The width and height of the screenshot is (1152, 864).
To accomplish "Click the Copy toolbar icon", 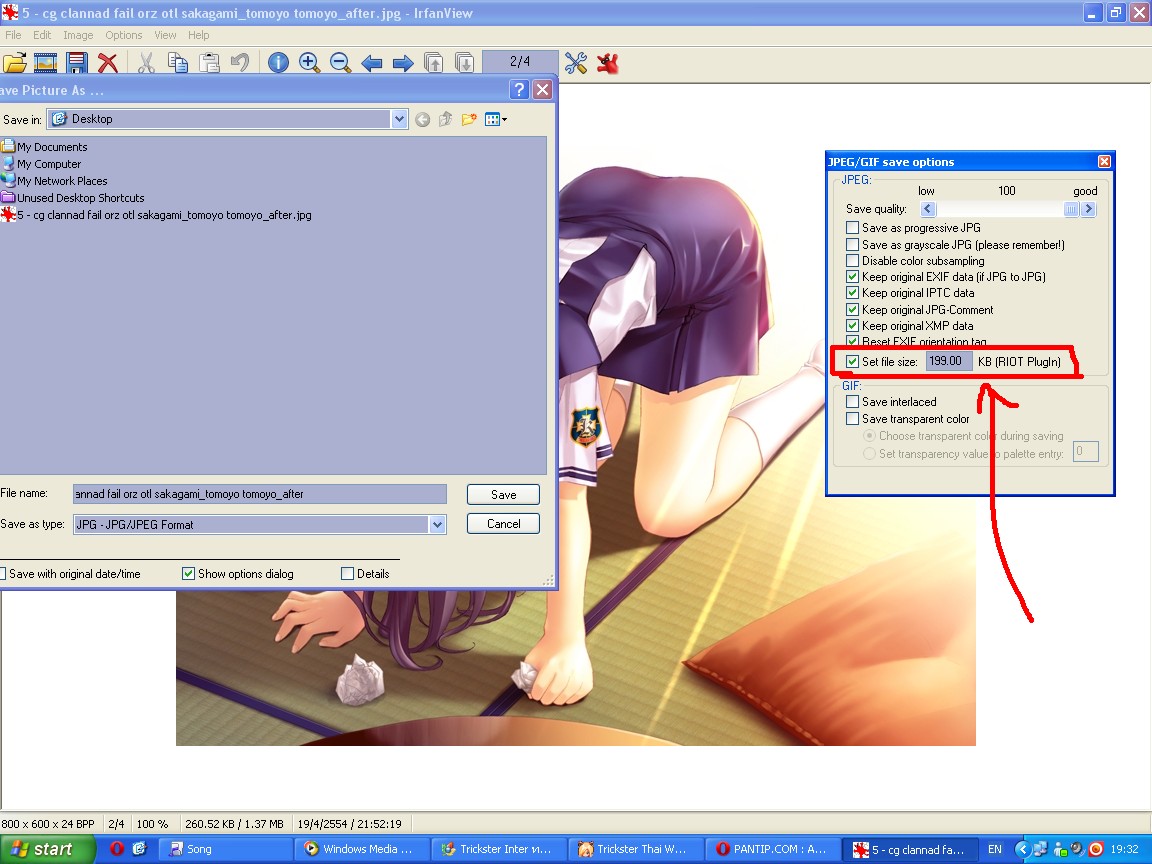I will coord(178,63).
